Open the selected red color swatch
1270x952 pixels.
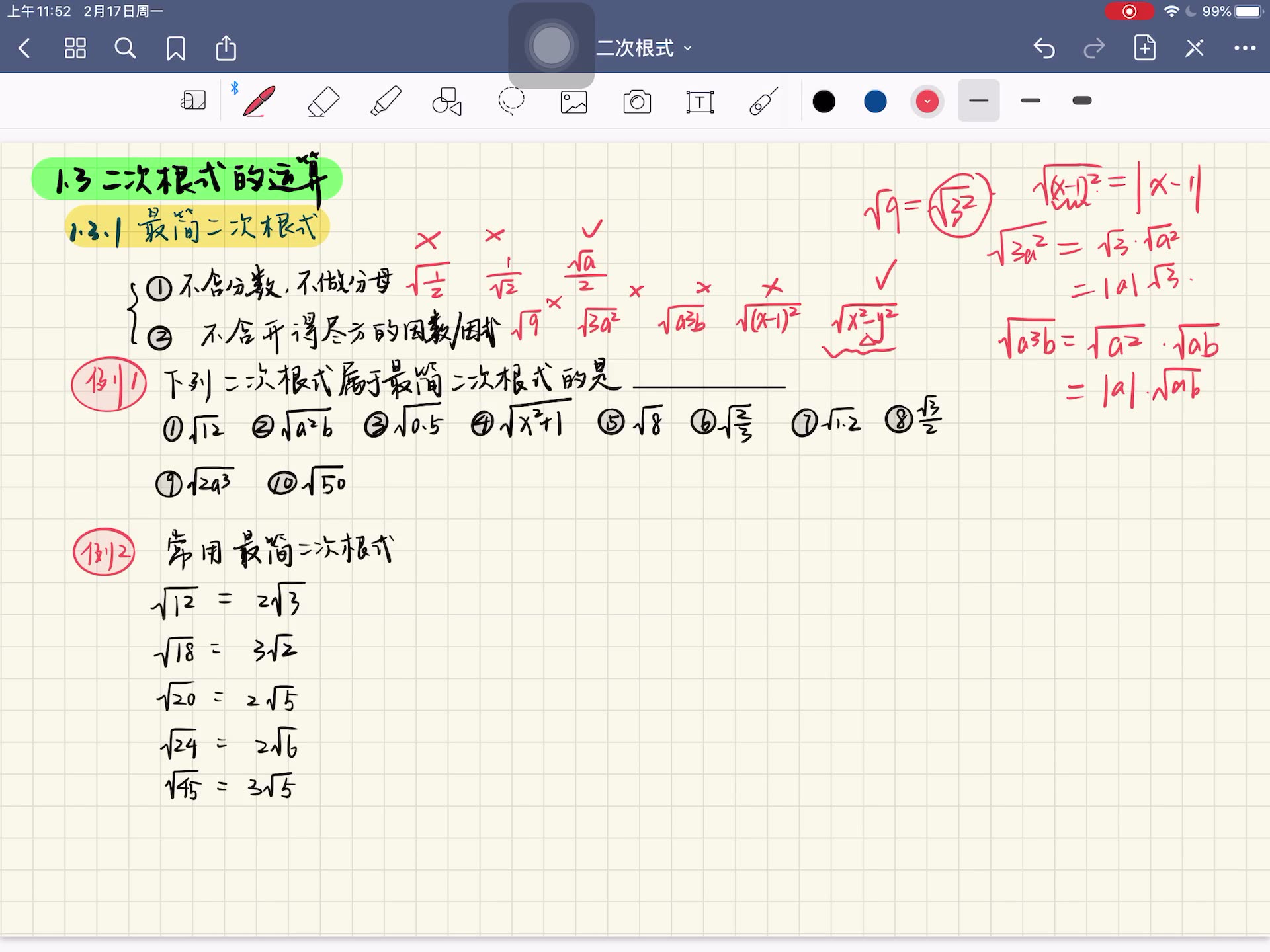pos(927,102)
